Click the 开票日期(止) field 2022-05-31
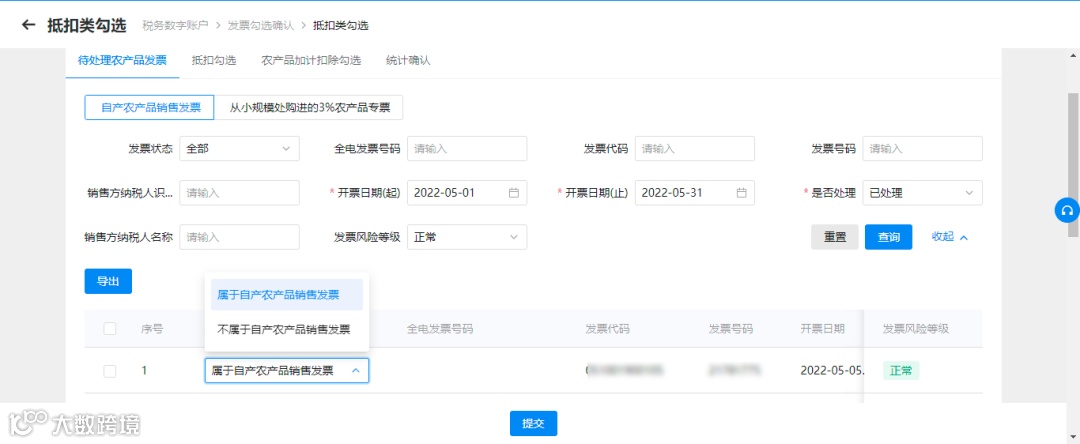Viewport: 1080px width, 444px height. [695, 193]
